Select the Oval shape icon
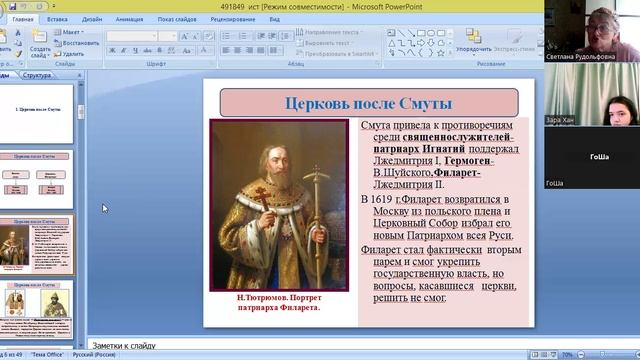This screenshot has width=640, height=360. pyautogui.click(x=431, y=33)
